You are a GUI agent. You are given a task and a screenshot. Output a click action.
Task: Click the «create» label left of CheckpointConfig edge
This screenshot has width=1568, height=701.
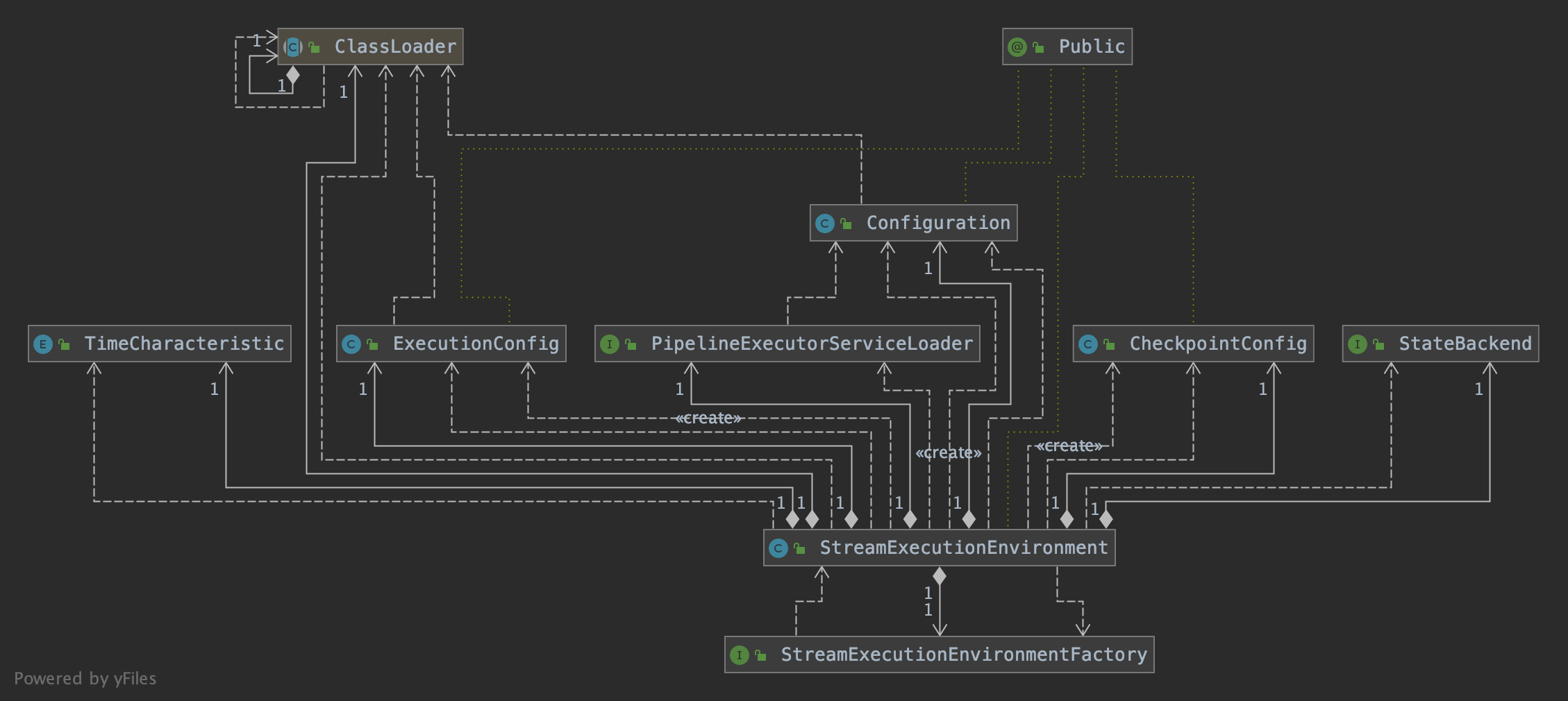point(1069,446)
